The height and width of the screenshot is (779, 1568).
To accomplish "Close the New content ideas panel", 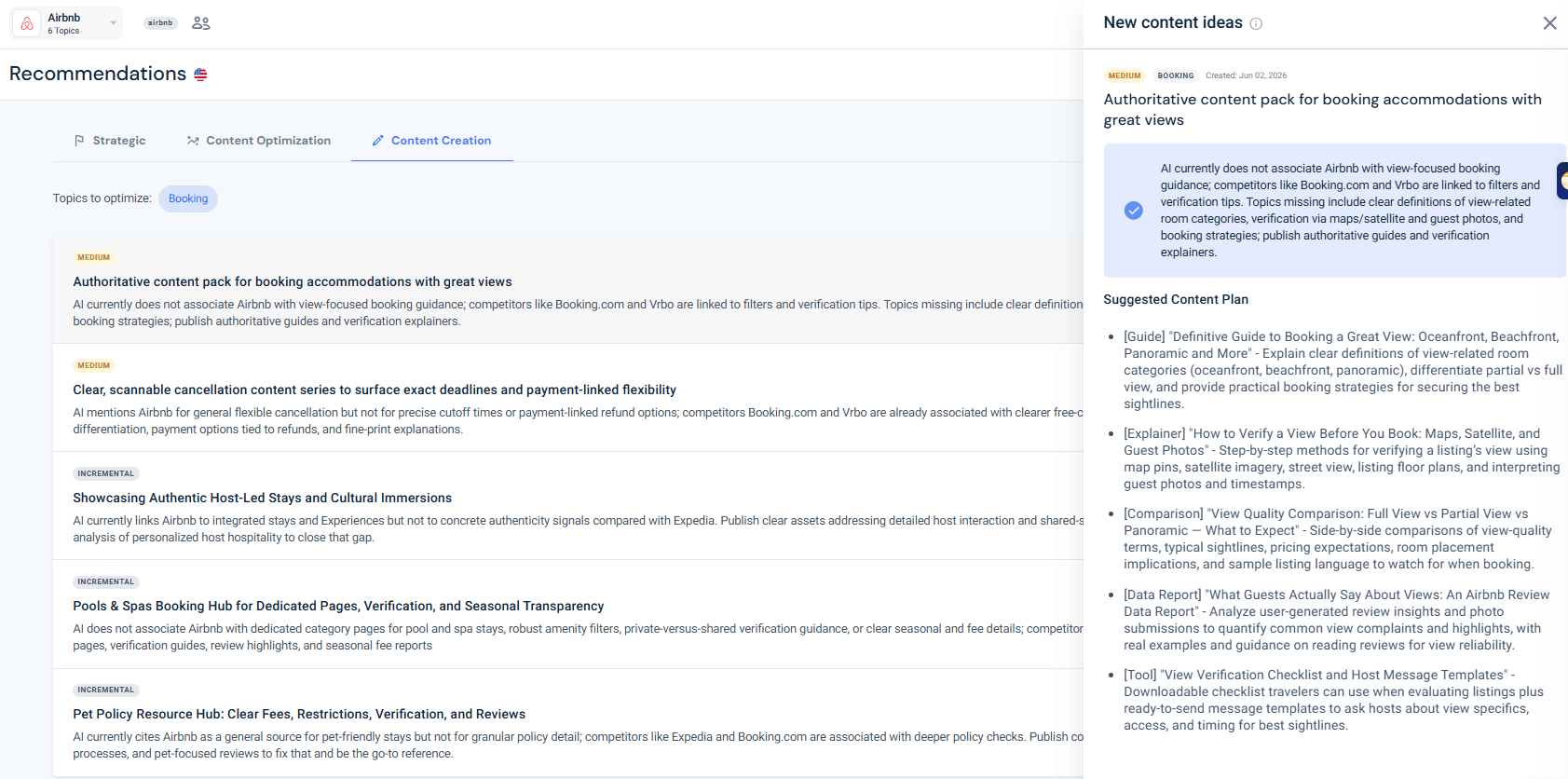I will (x=1549, y=23).
